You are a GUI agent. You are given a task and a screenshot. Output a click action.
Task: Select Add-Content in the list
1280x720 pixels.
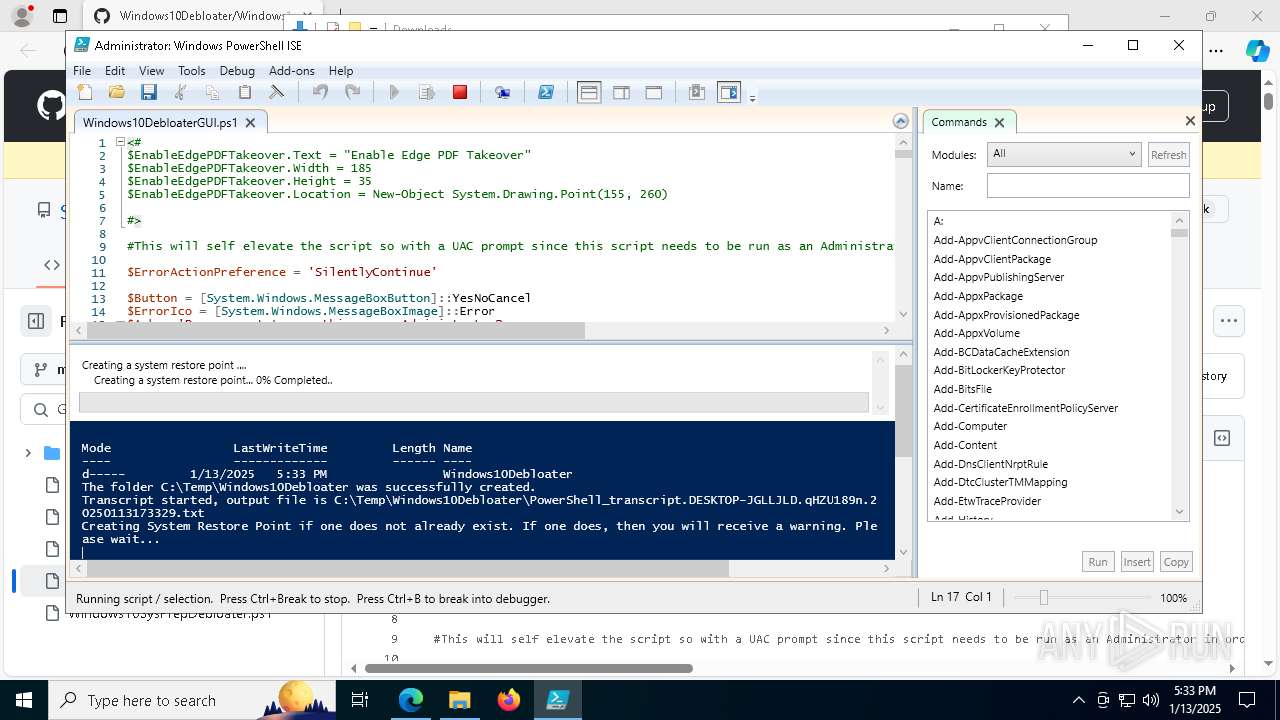coord(965,445)
